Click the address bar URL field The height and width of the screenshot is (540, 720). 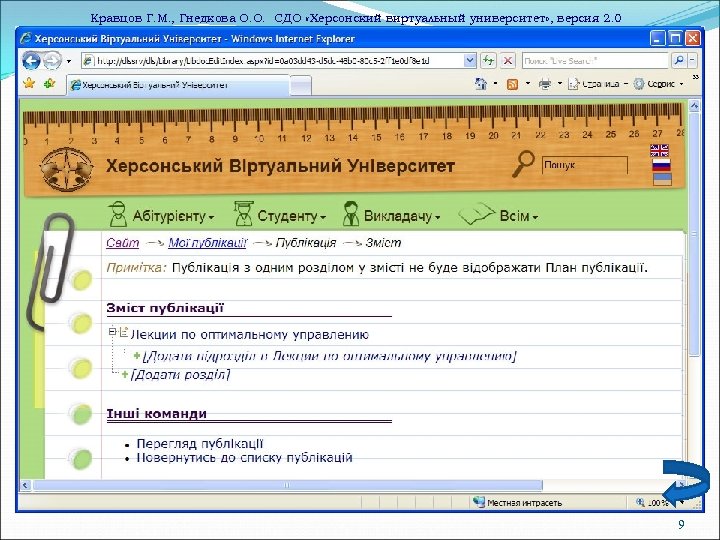273,61
